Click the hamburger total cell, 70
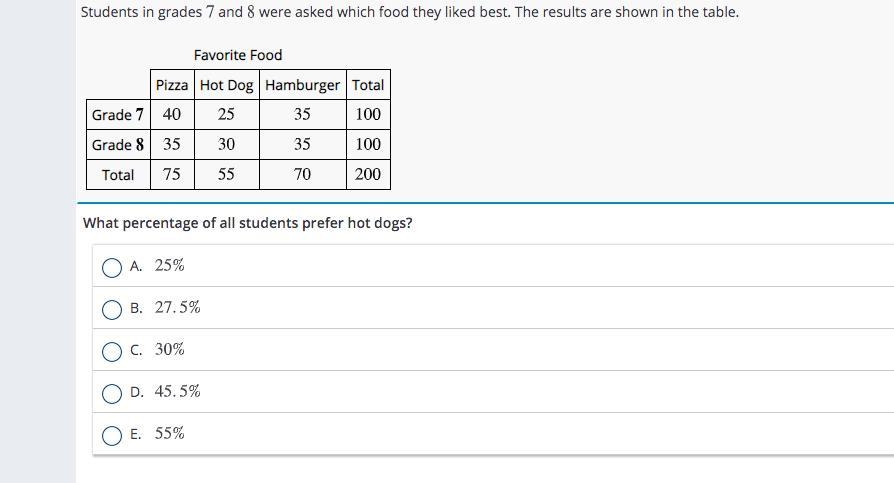Image resolution: width=894 pixels, height=483 pixels. (302, 175)
